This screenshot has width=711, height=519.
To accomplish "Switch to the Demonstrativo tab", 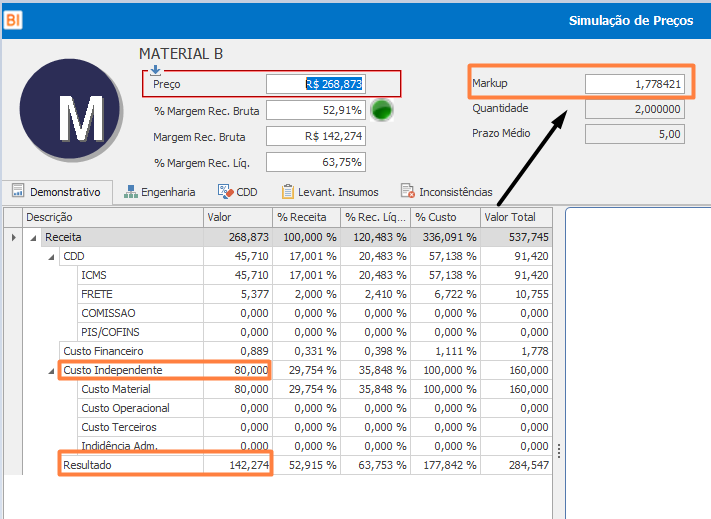I will pyautogui.click(x=57, y=192).
